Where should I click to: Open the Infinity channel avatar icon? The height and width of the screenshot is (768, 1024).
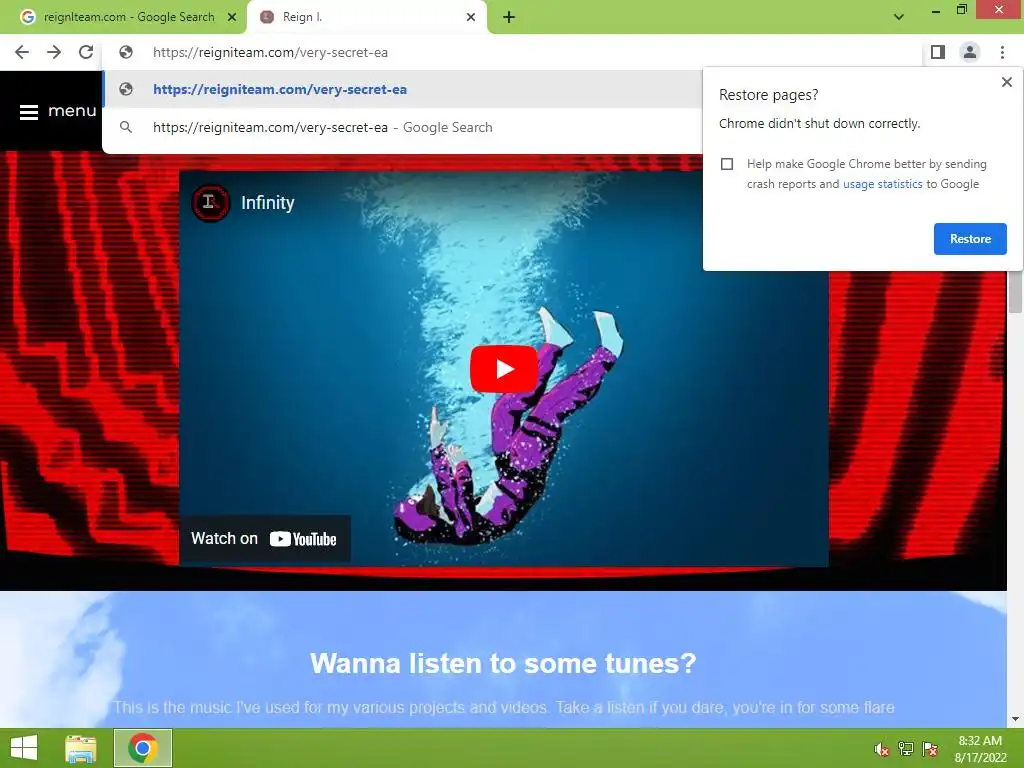[210, 202]
